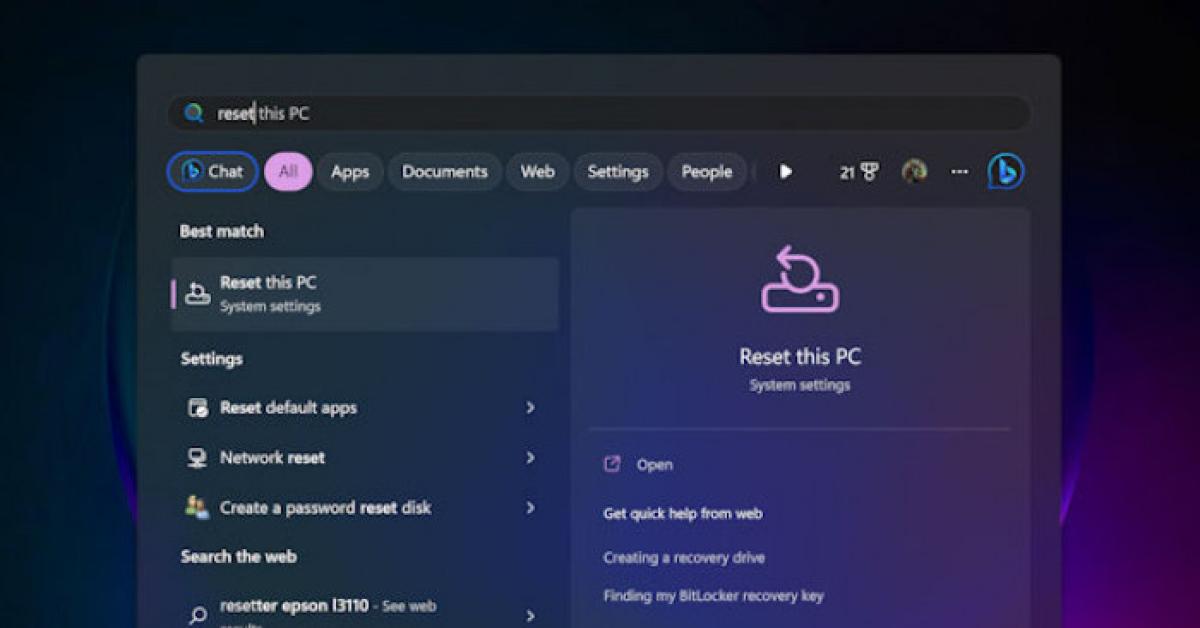Click Get quick help from web heading

[683, 514]
